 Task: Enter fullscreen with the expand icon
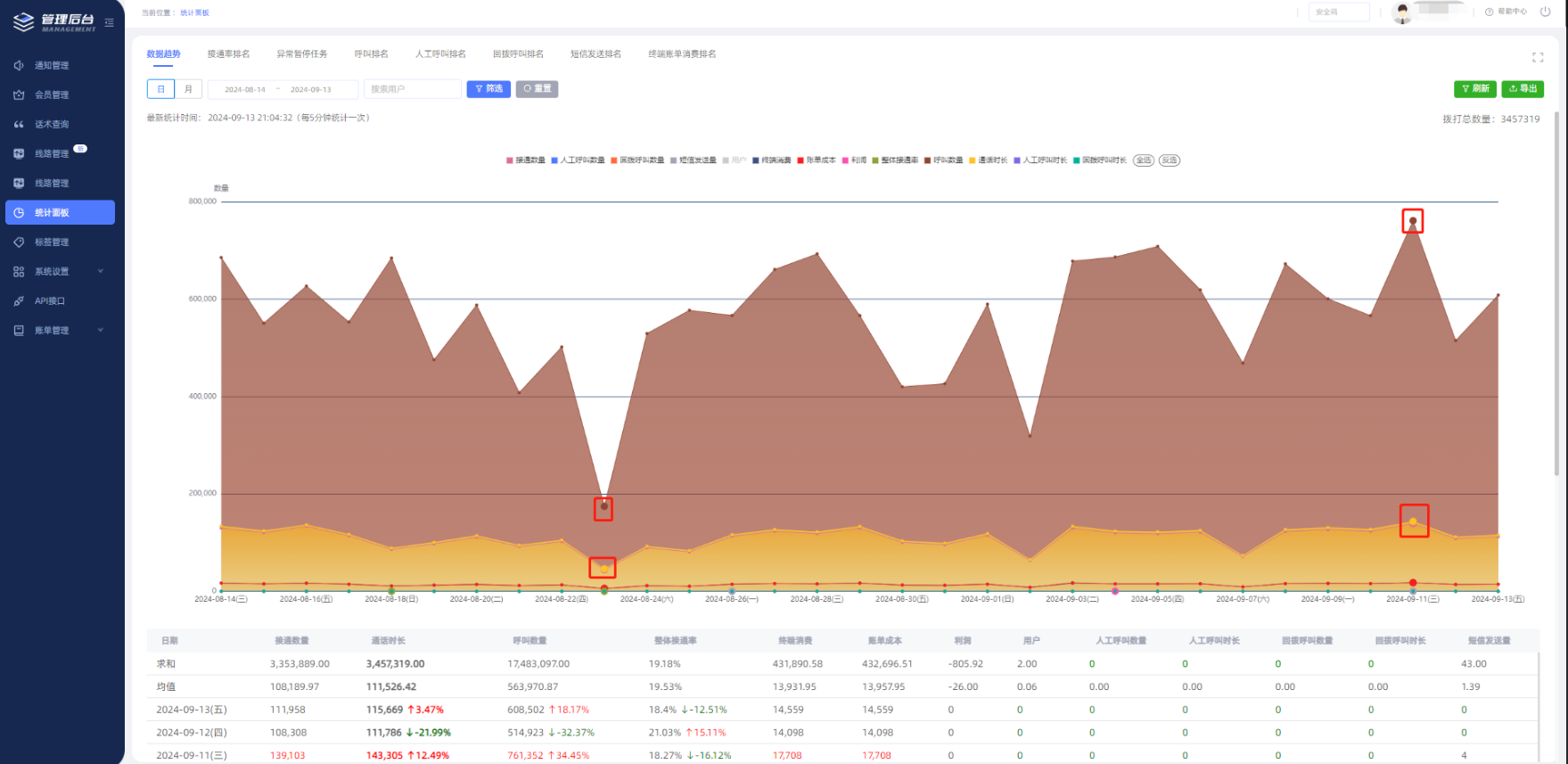(x=1538, y=57)
